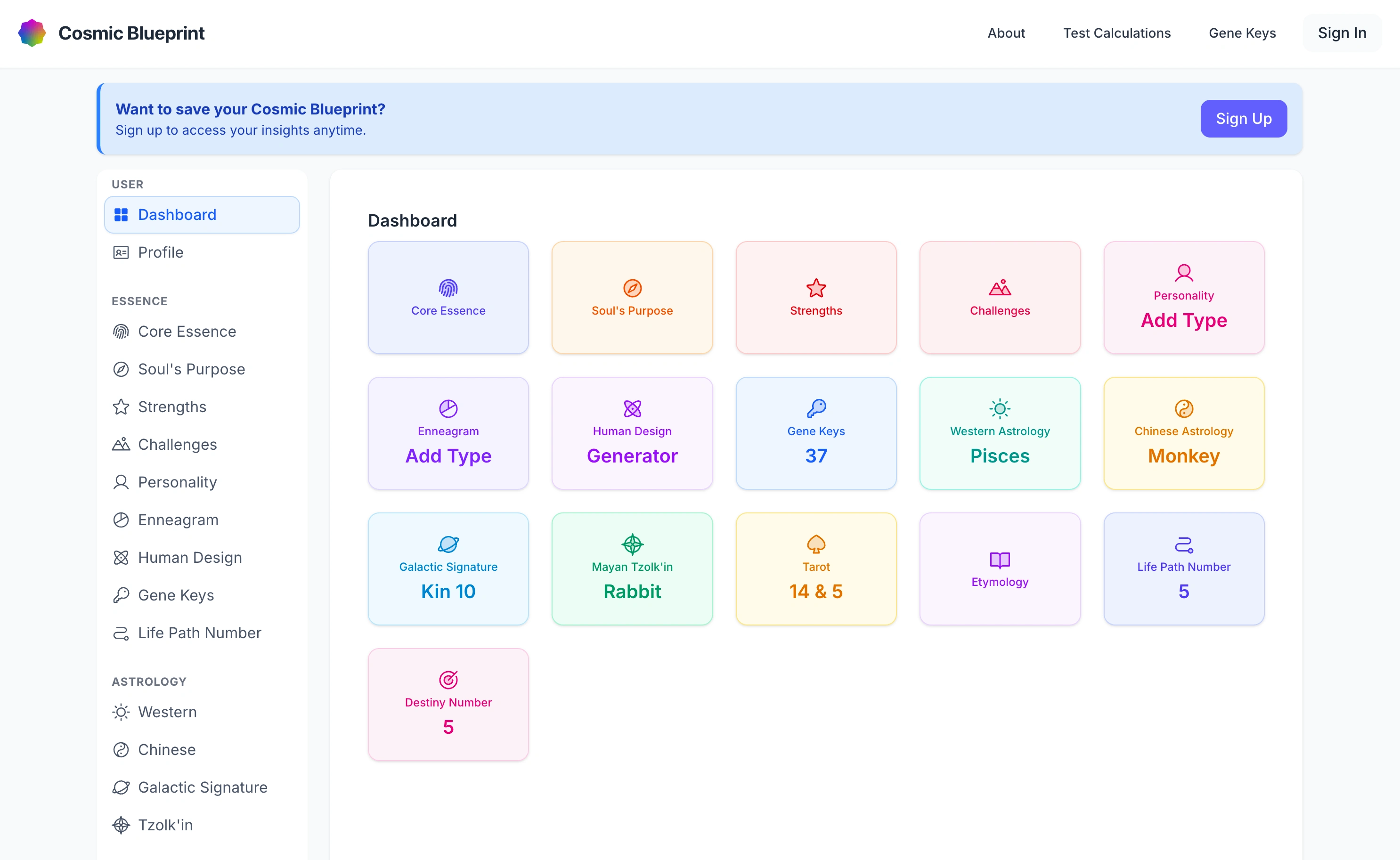Click the pie chart icon beside sidebar Enneagram
The width and height of the screenshot is (1400, 860).
[x=121, y=520]
